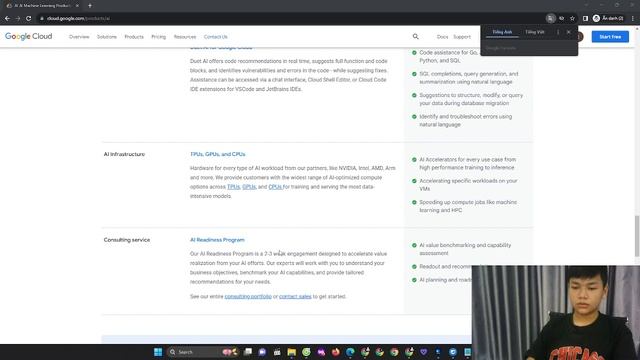Click the inline CPUs link in the paragraph
The width and height of the screenshot is (640, 360).
pos(275,187)
